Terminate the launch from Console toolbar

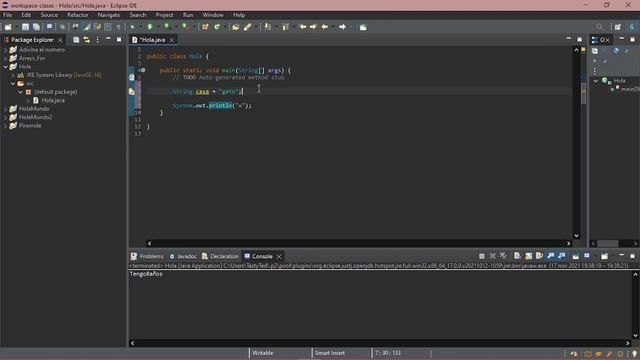click(x=482, y=256)
